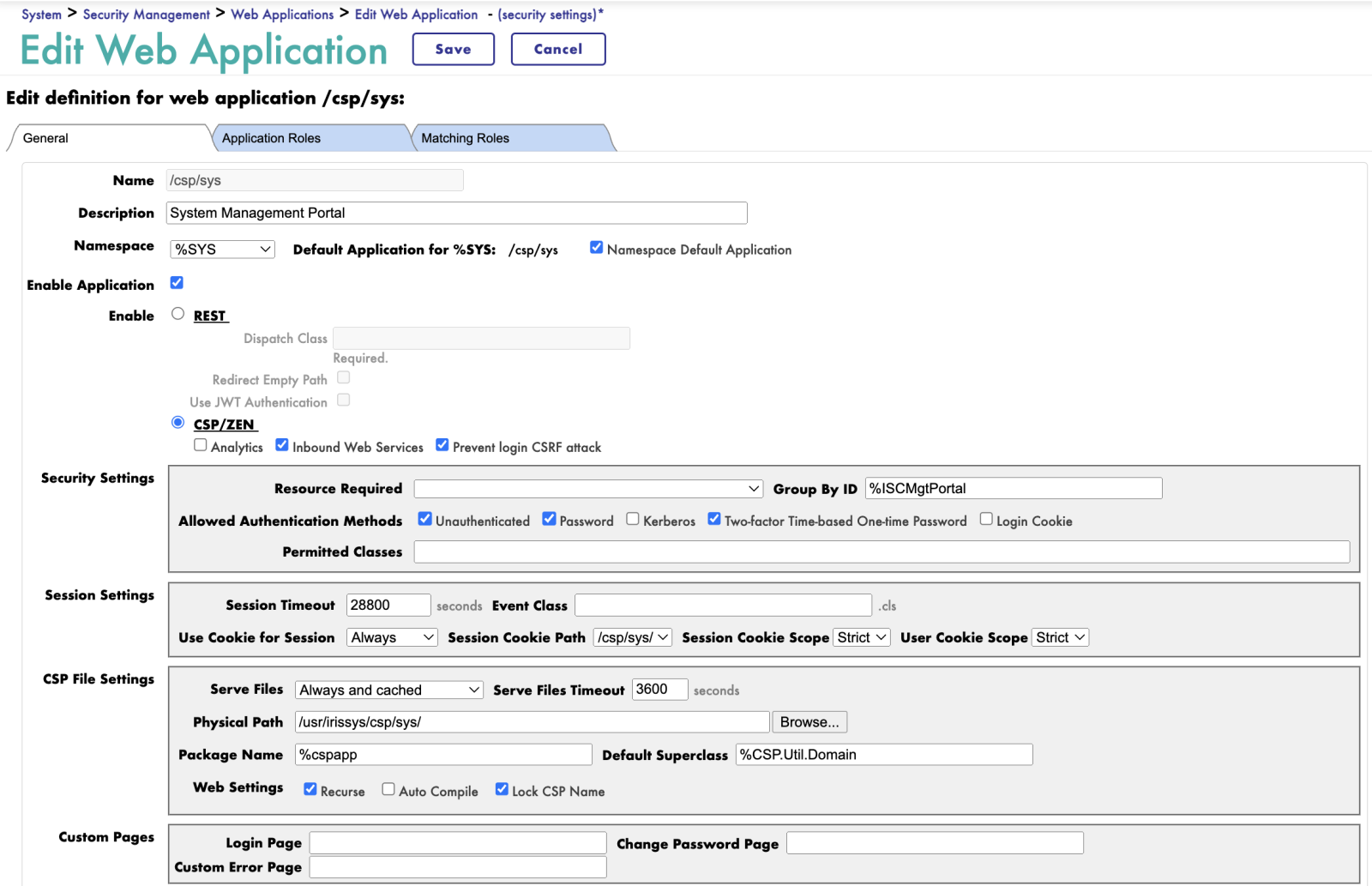
Task: Uncheck Prevent login CSRF attack
Action: [x=442, y=445]
